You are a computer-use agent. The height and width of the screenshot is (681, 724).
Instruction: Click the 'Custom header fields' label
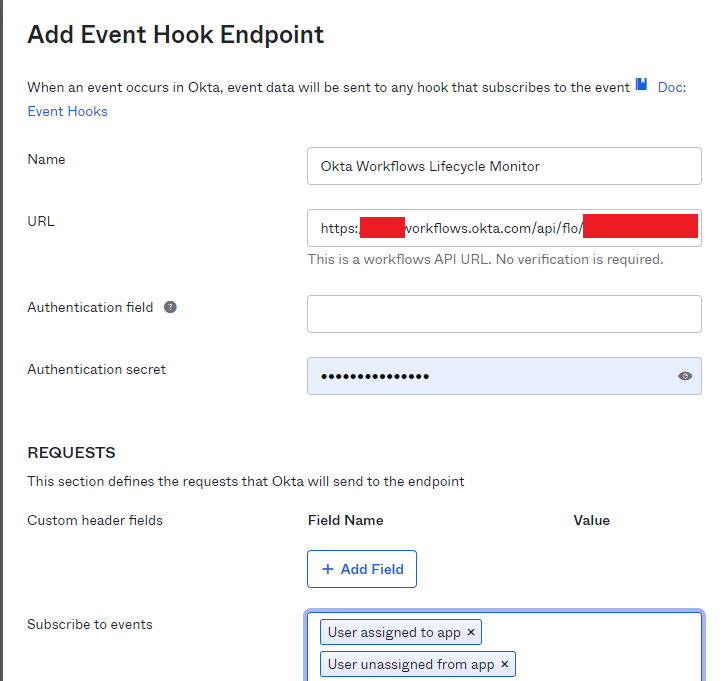point(94,520)
